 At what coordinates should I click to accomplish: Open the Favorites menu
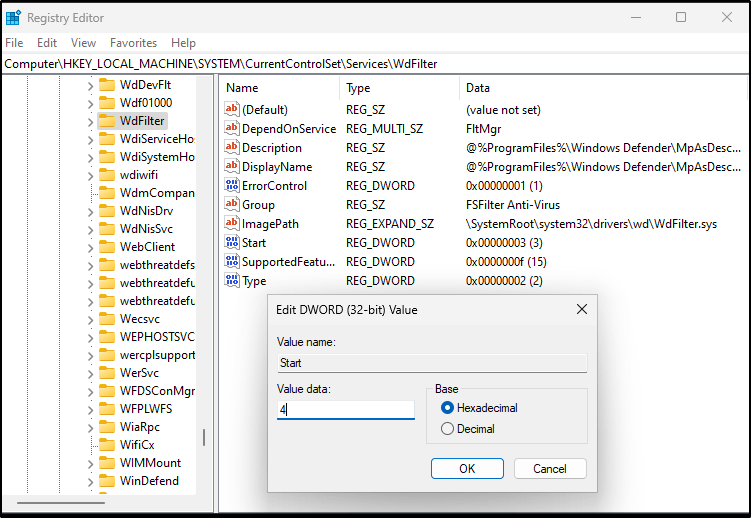133,43
